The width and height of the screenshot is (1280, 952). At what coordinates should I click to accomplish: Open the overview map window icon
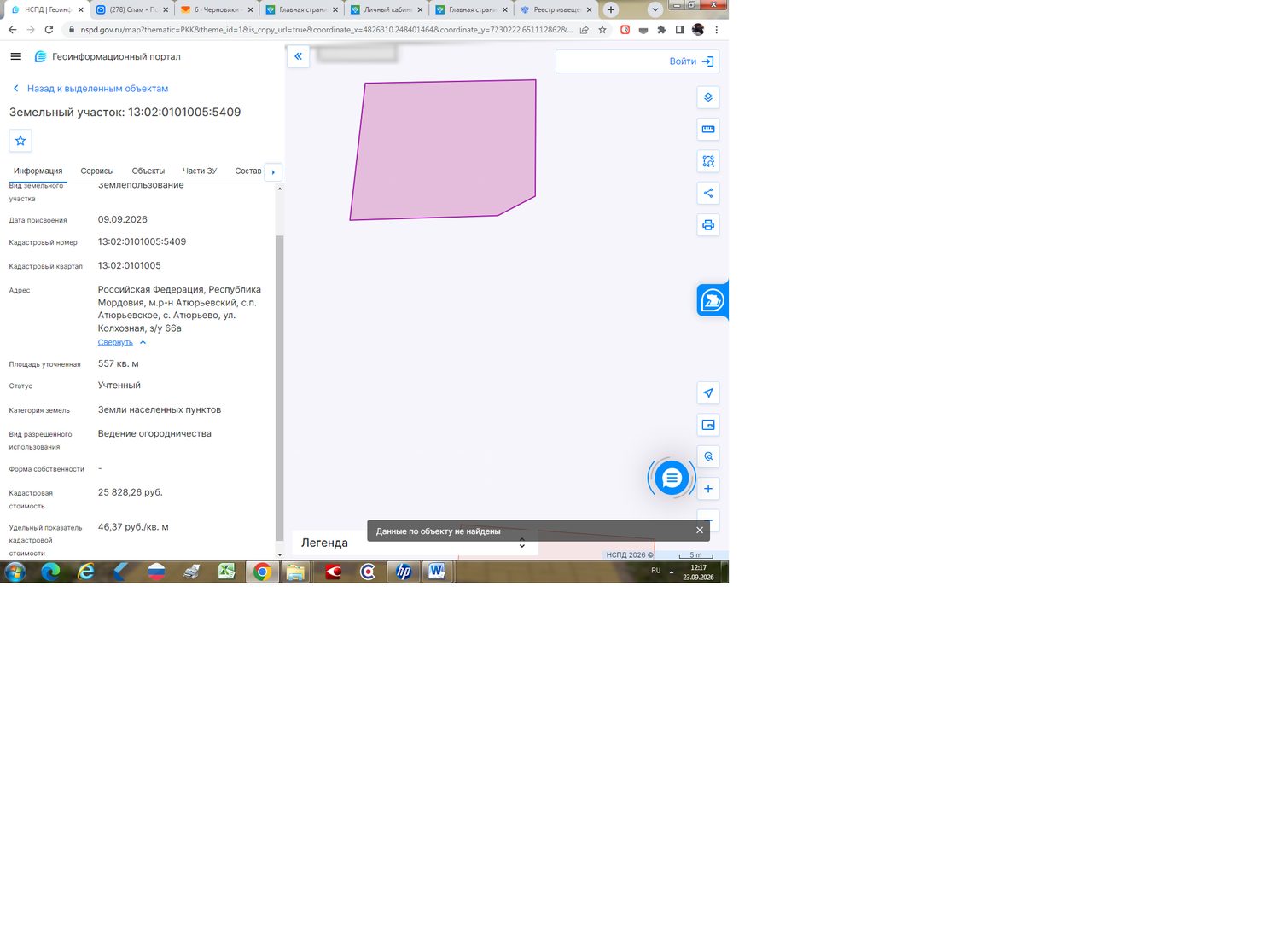(x=708, y=425)
